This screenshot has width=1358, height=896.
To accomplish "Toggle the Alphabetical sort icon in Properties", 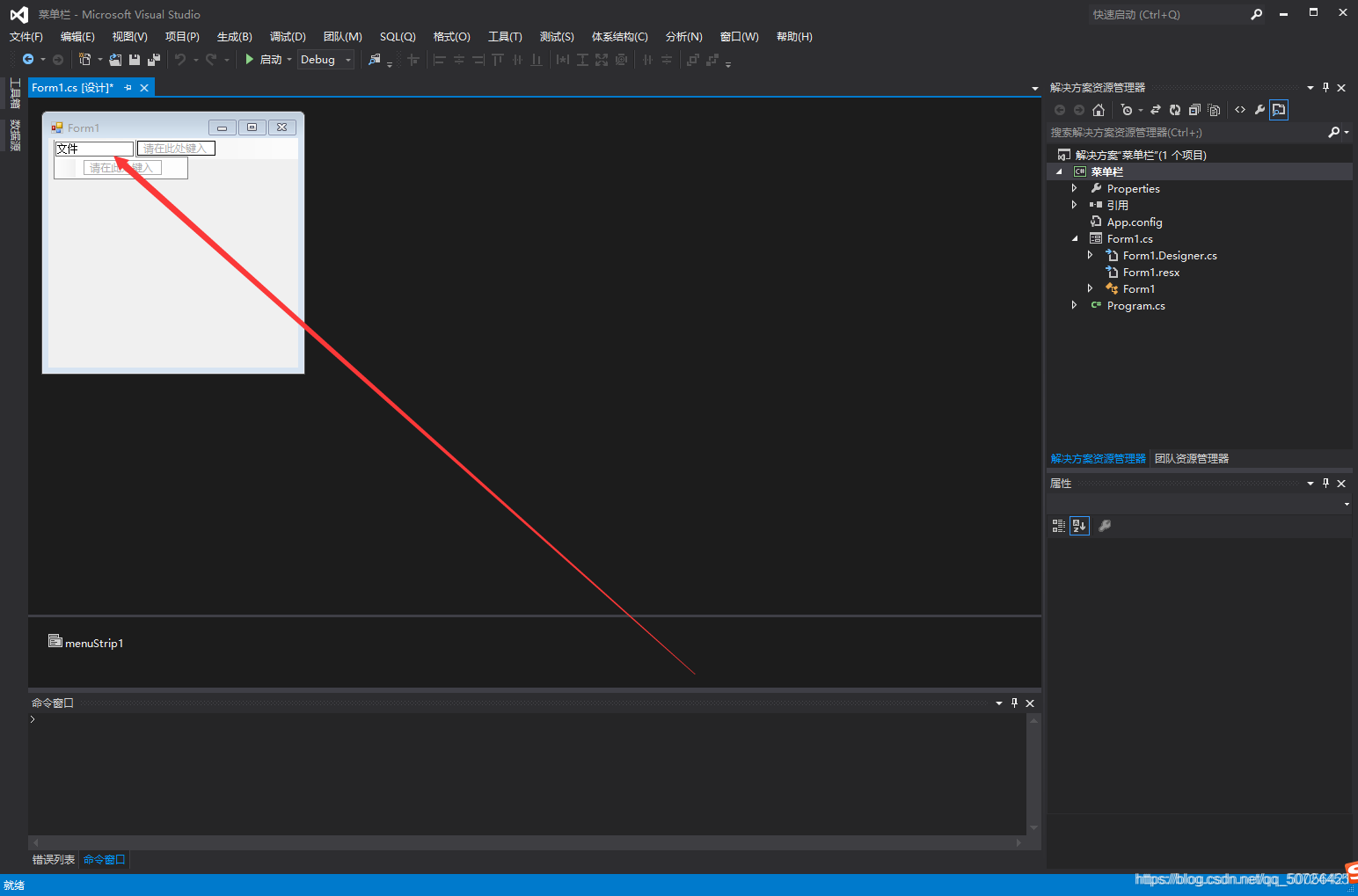I will 1079,526.
